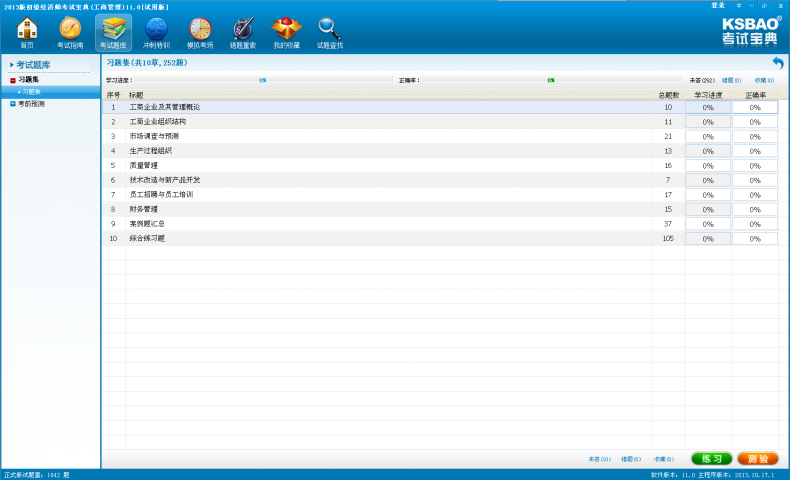Click the blue back arrow icon
The width and height of the screenshot is (790, 480).
(x=777, y=63)
